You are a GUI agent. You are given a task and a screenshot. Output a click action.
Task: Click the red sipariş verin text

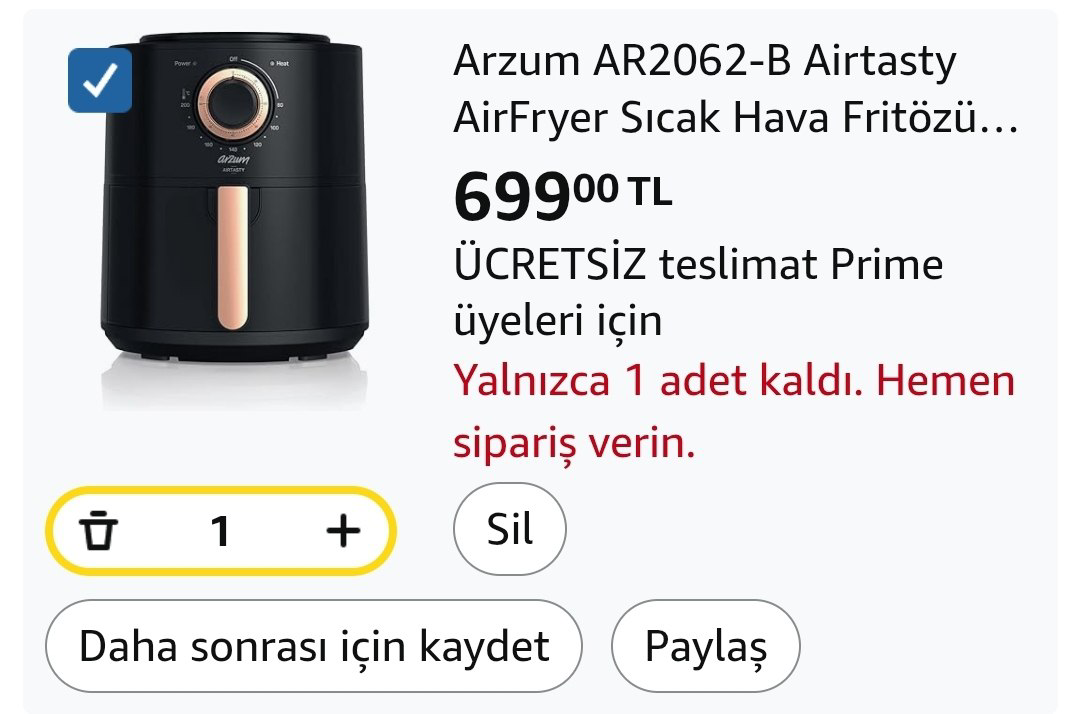574,442
